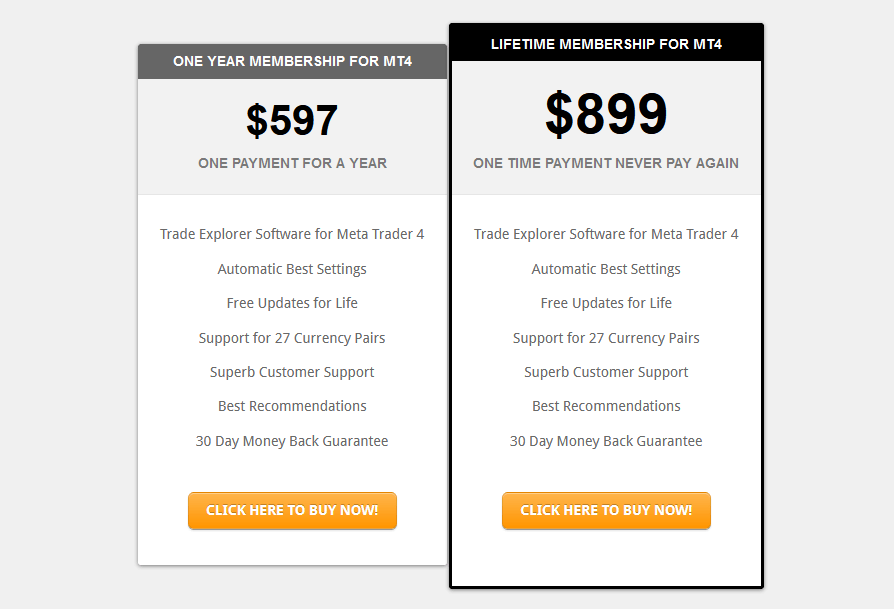This screenshot has width=894, height=609.
Task: Select the Lifetime Membership for MT4 header
Action: point(606,44)
